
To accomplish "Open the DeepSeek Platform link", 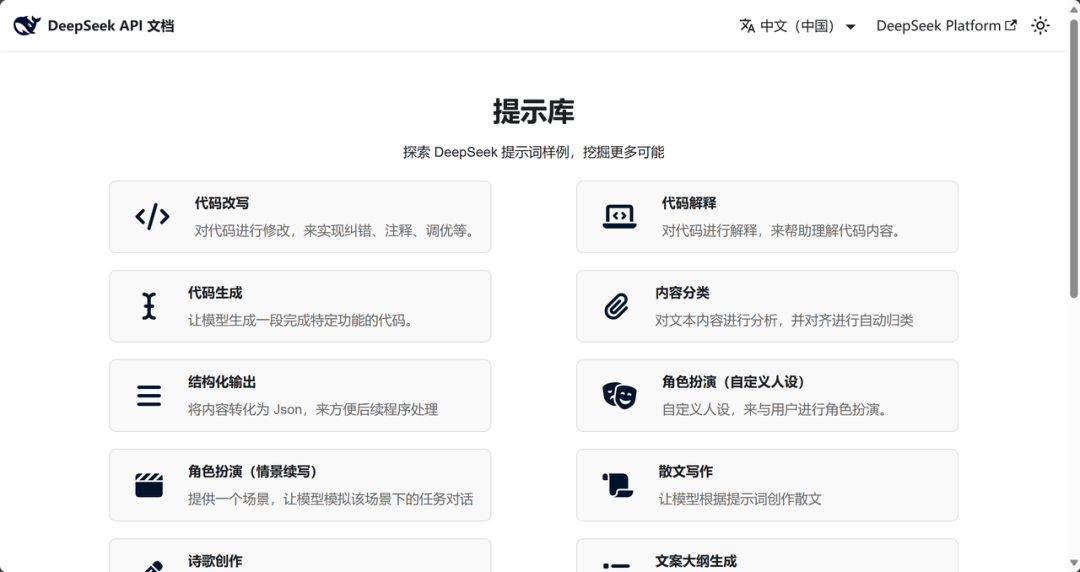I will click(x=946, y=26).
